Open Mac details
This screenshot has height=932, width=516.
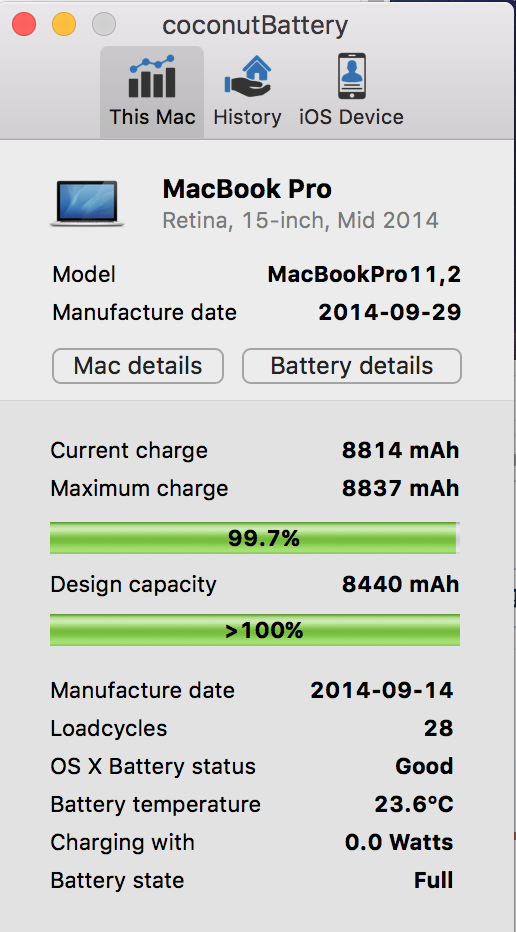click(x=138, y=366)
